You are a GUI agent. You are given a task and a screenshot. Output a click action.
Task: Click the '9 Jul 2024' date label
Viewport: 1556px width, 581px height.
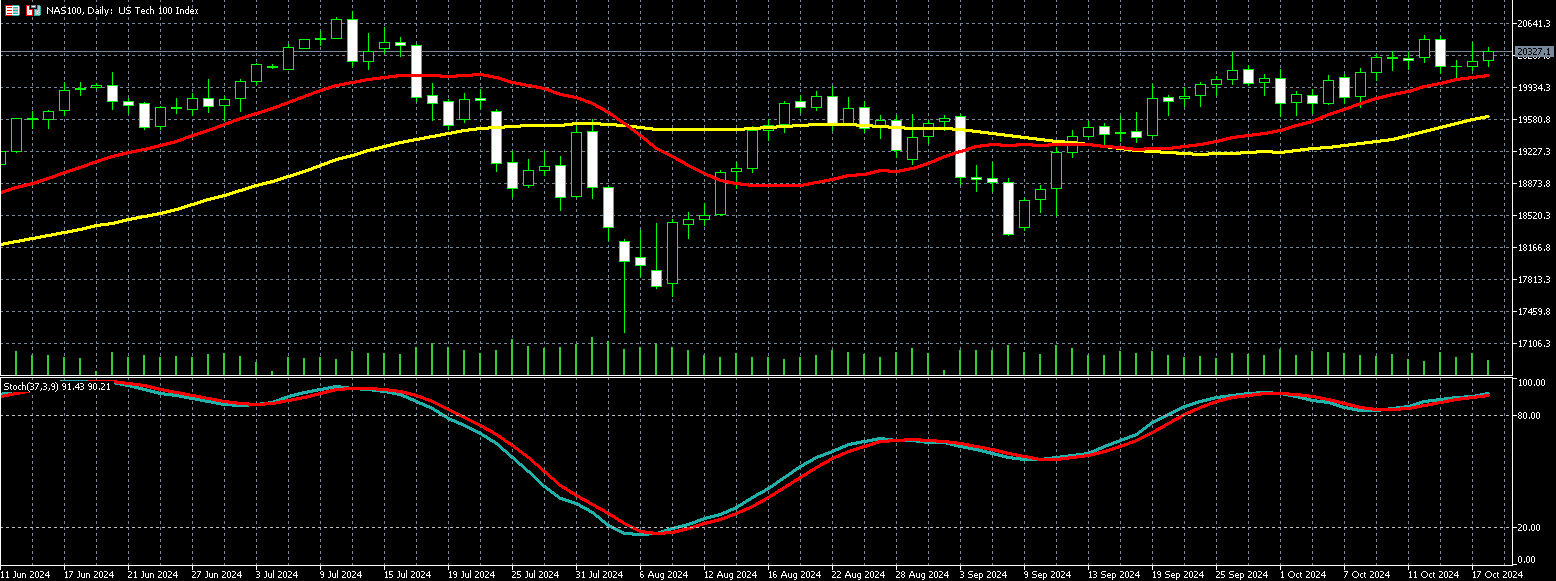tap(341, 575)
